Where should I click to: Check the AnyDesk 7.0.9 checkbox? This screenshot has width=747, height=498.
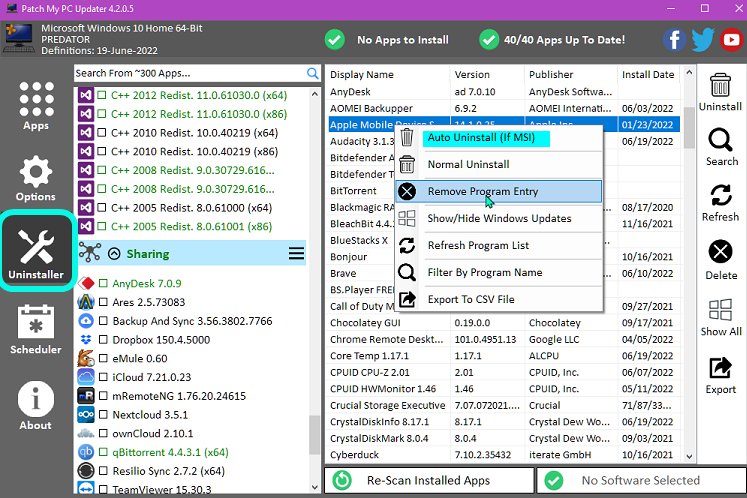coord(103,284)
